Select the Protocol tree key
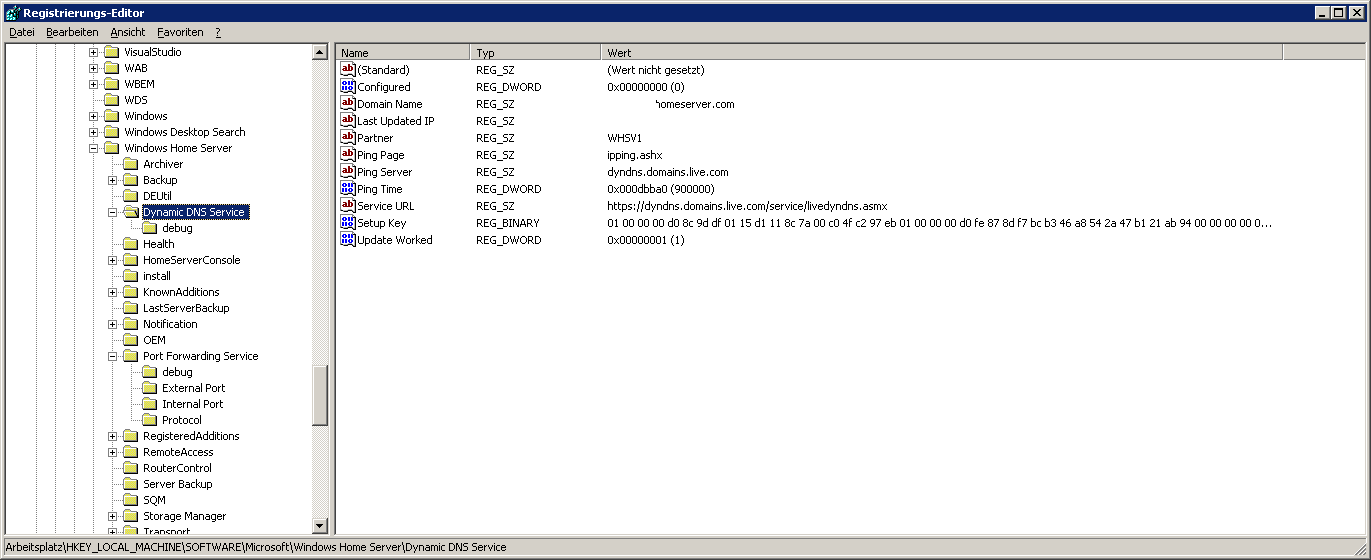Viewport: 1371px width, 560px height. (182, 420)
